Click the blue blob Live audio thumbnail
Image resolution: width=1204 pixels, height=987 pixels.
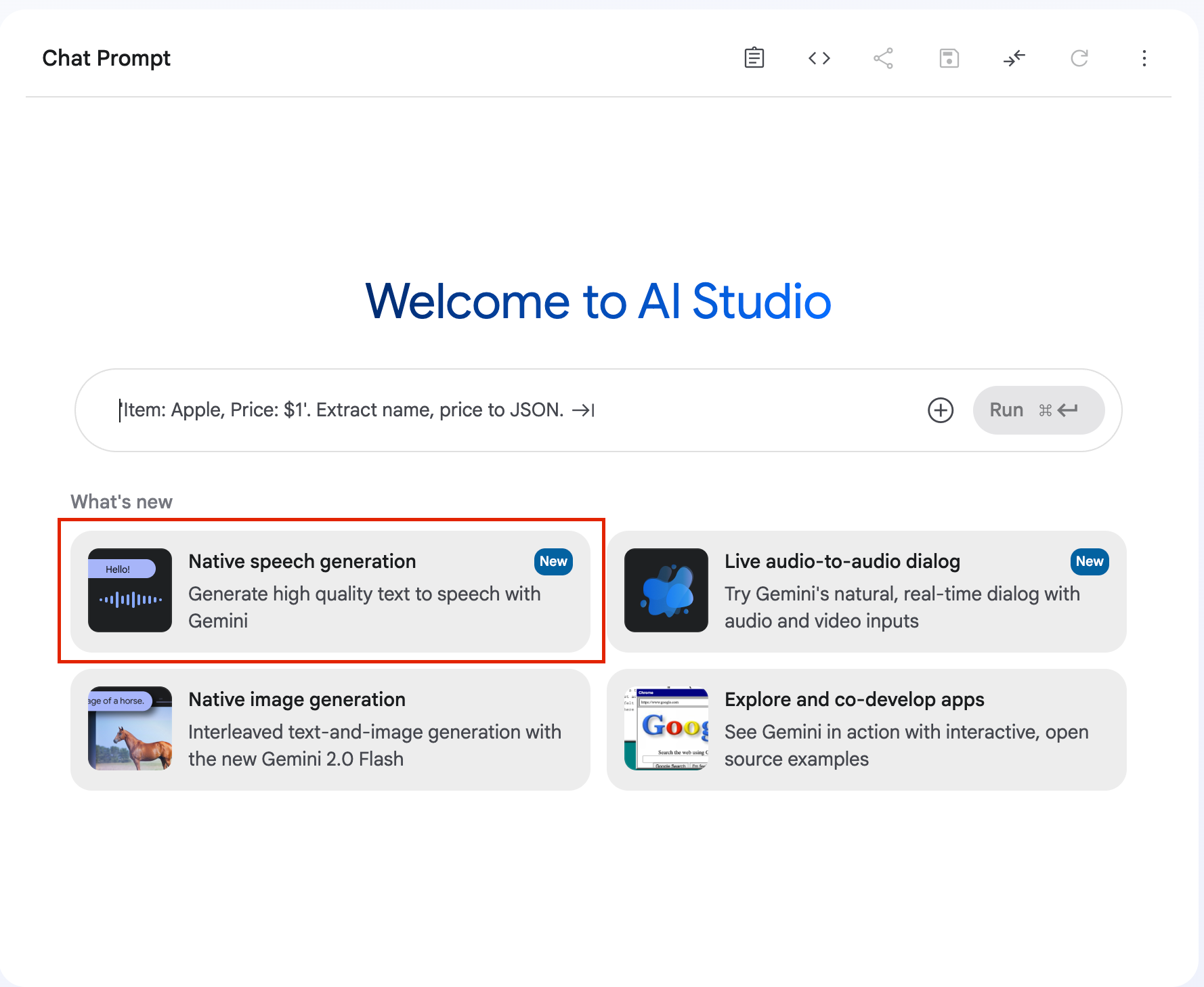coord(666,590)
